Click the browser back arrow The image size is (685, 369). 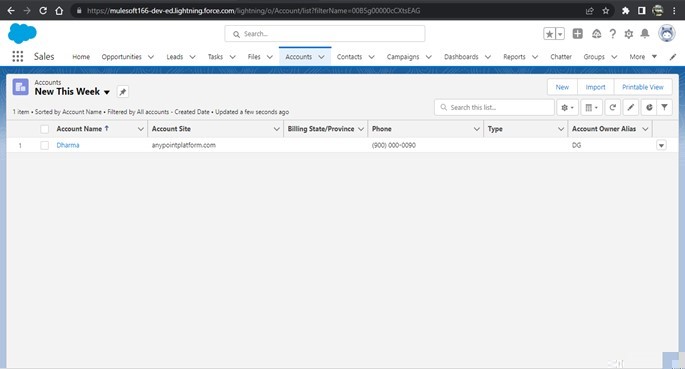tap(10, 10)
